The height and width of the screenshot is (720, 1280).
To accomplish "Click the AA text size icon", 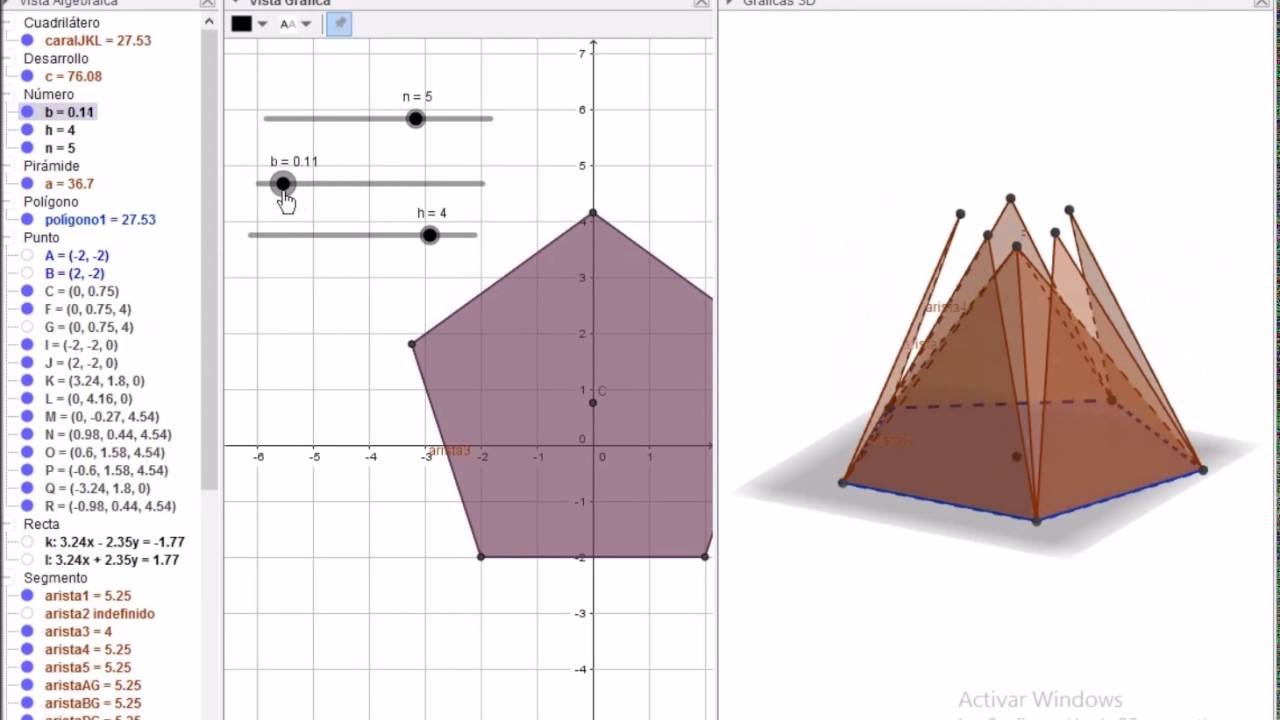I will [x=287, y=24].
